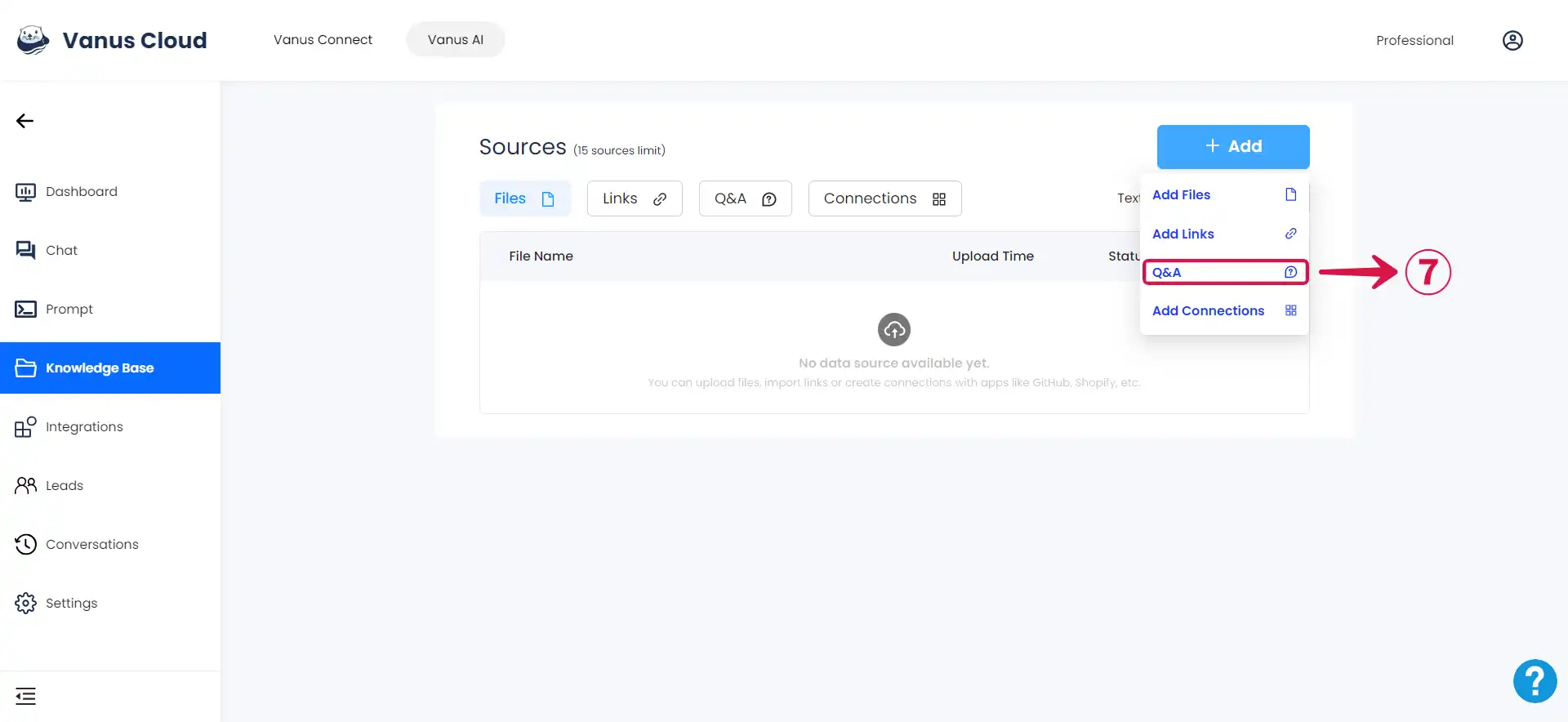
Task: Open Leads in the sidebar
Action: tap(110, 486)
